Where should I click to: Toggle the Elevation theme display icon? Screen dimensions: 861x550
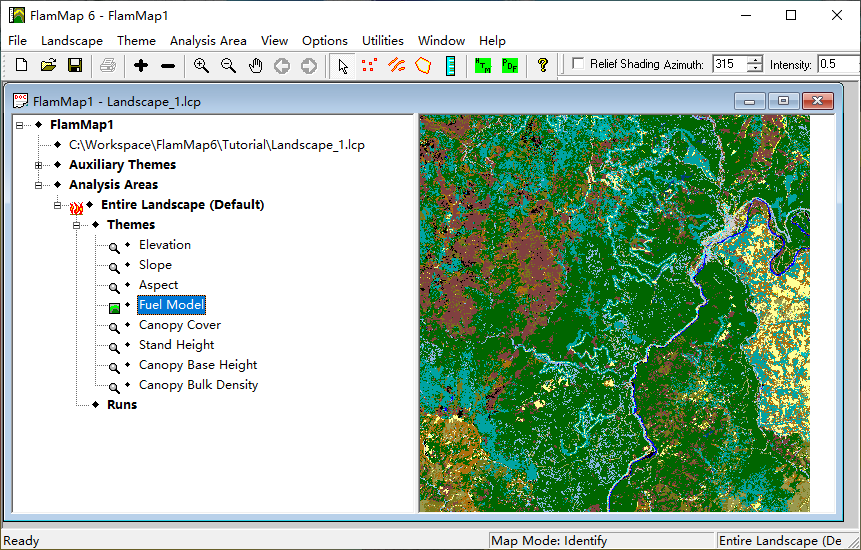click(x=115, y=246)
